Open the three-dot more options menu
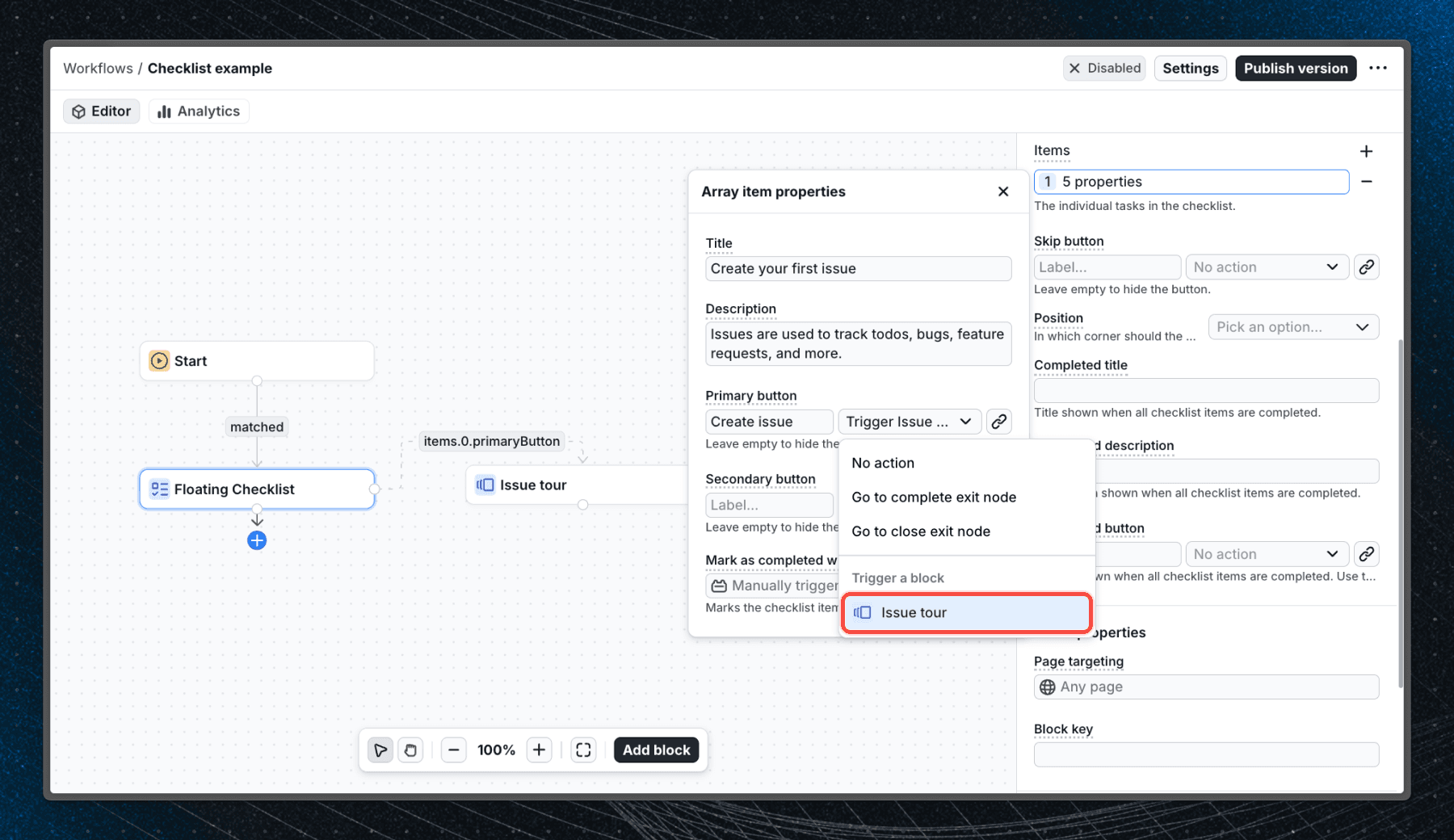The width and height of the screenshot is (1454, 840). [1378, 69]
